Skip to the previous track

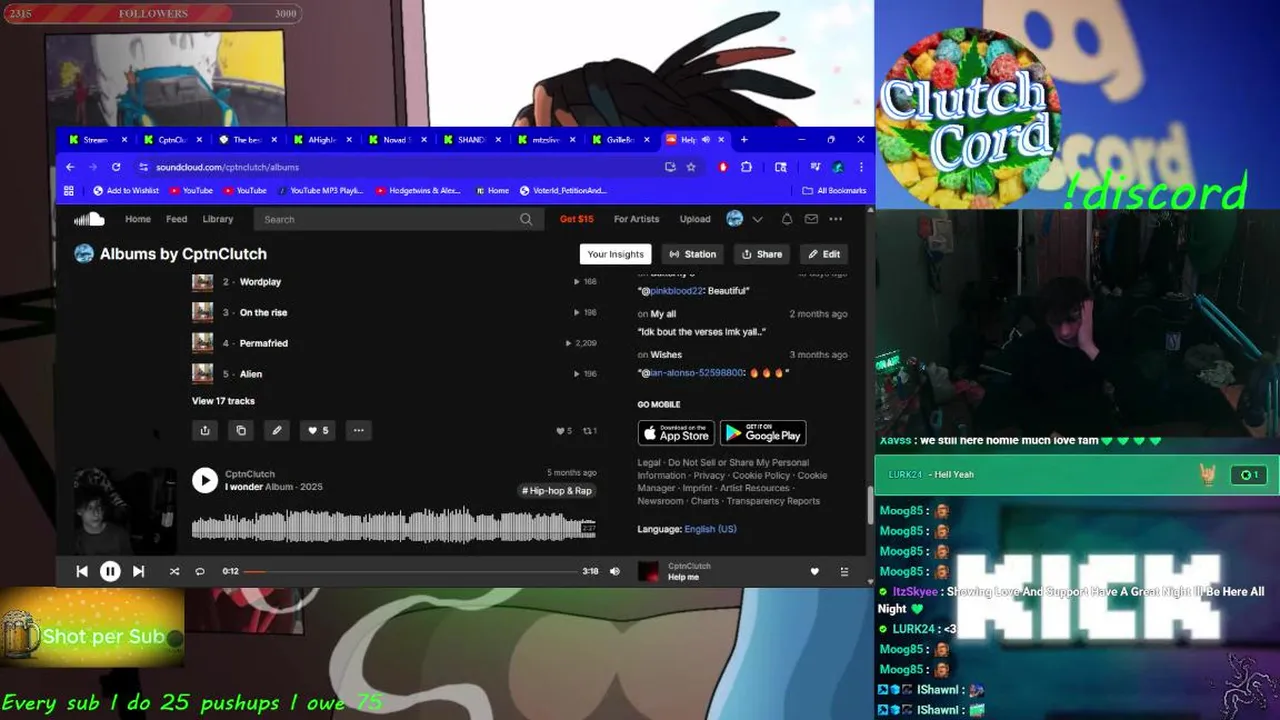pyautogui.click(x=82, y=571)
